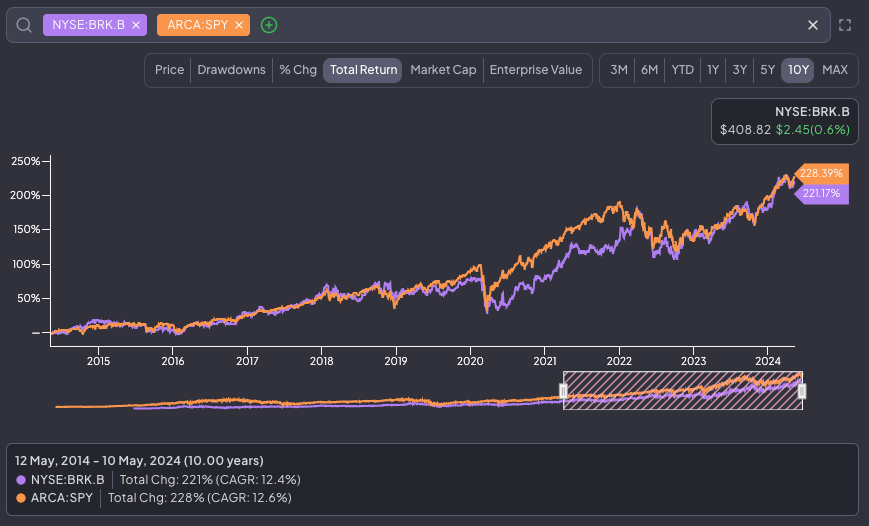Remove the NYSE:BRK.B ticker chip
Screen dimensions: 869x526
point(136,25)
